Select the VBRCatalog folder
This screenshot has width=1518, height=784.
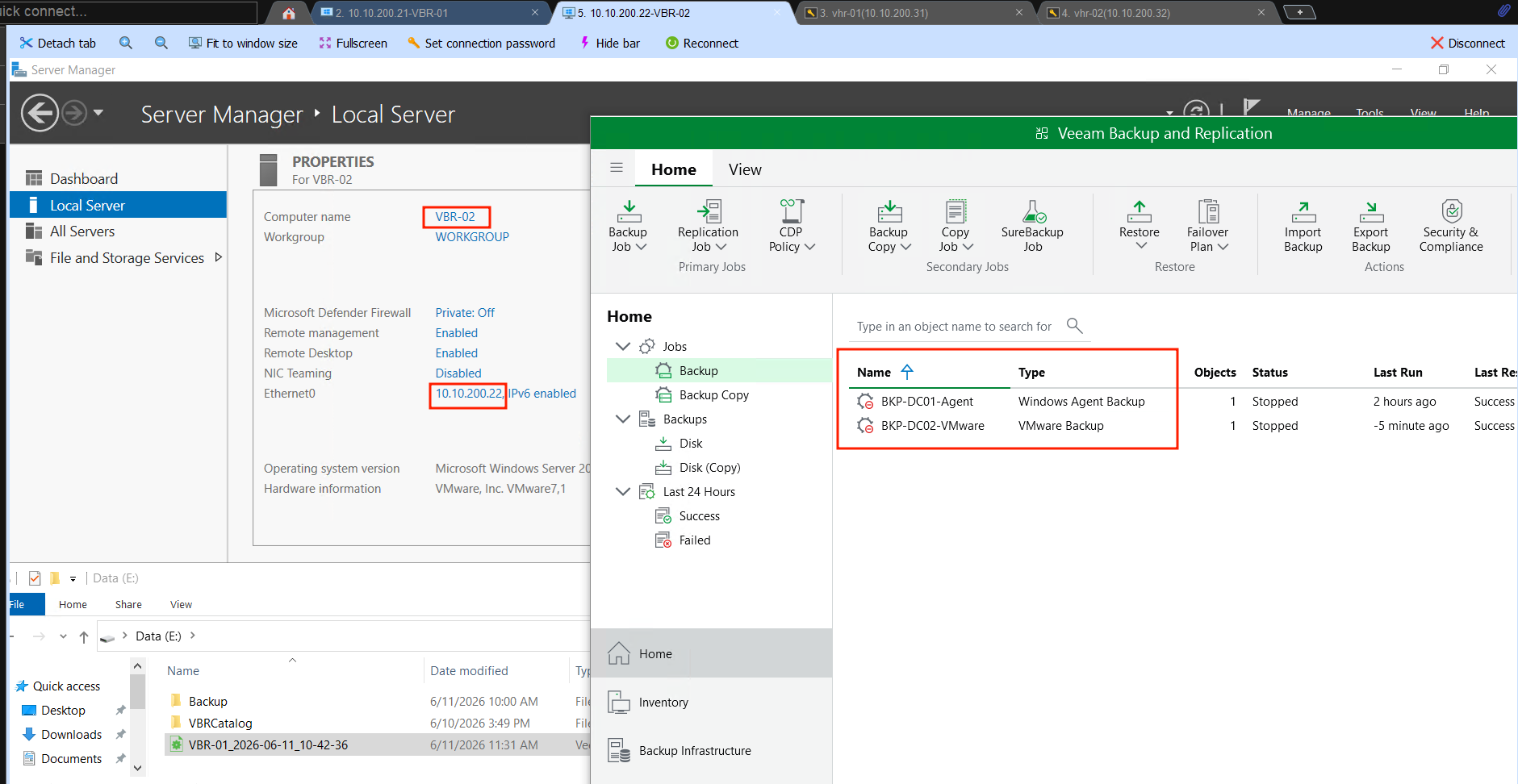220,724
